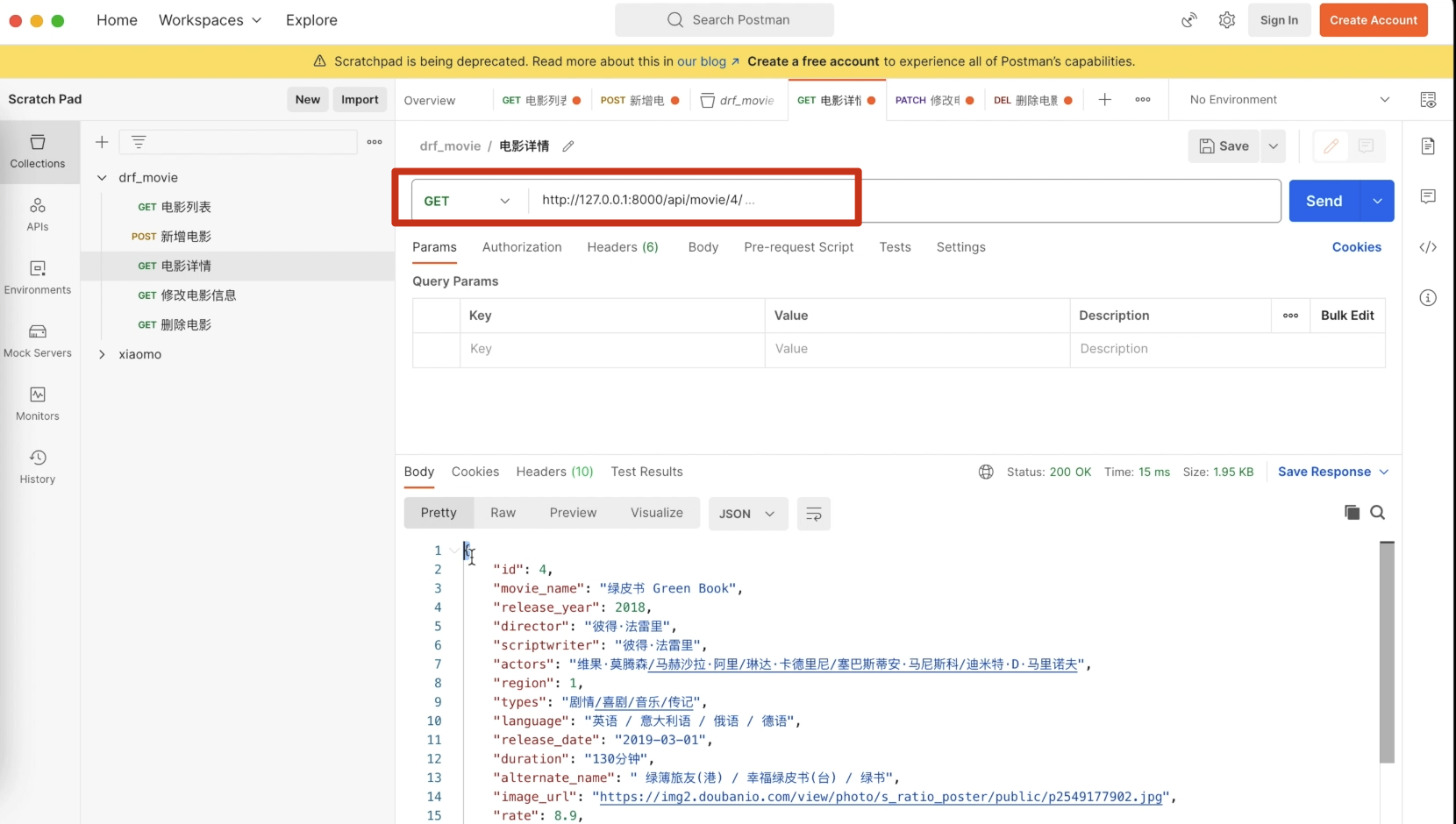Open query params column options ellipsis
Image resolution: width=1456 pixels, height=824 pixels.
point(1290,316)
